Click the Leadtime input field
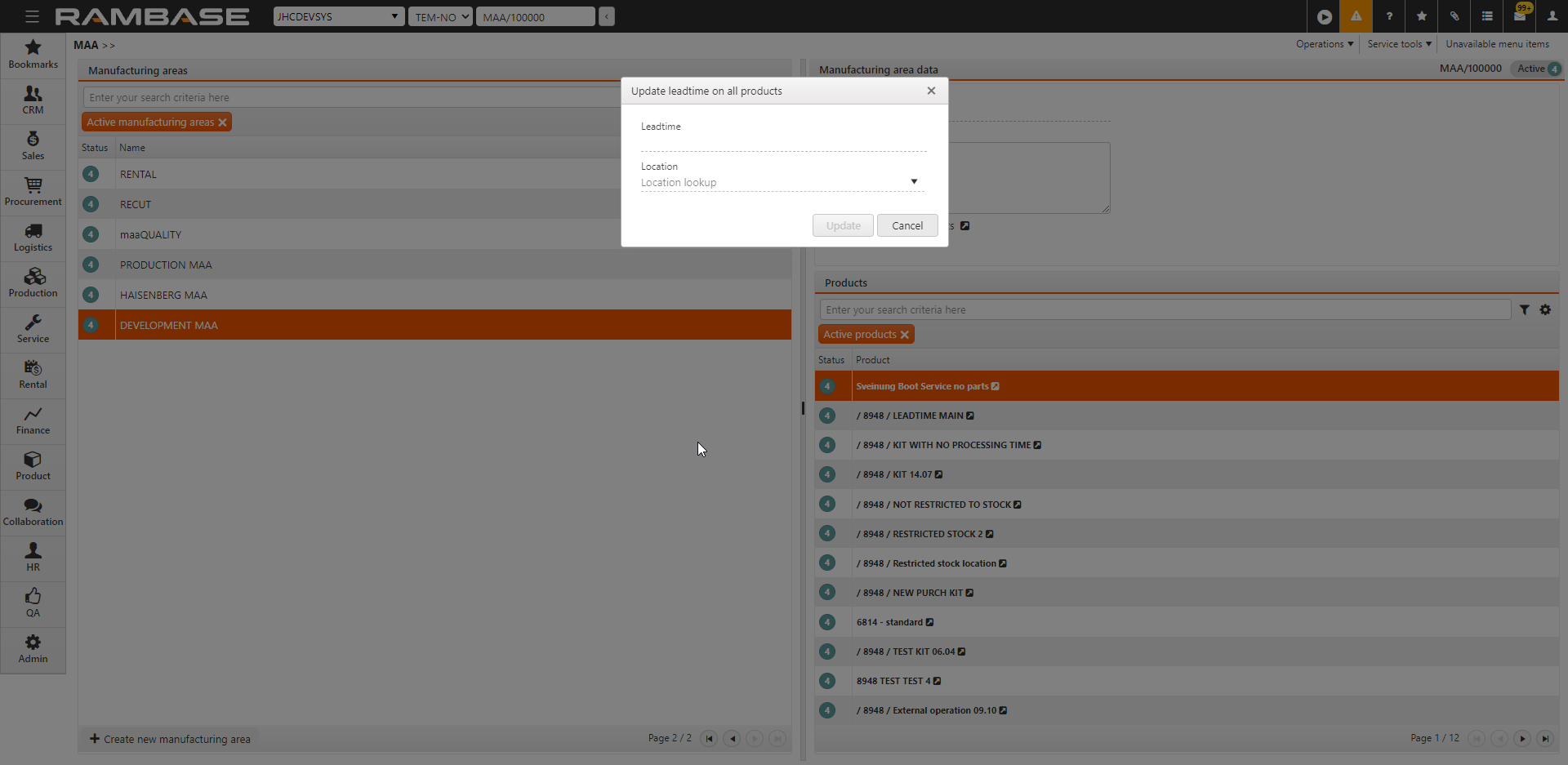Viewport: 1568px width, 765px height. [x=782, y=143]
